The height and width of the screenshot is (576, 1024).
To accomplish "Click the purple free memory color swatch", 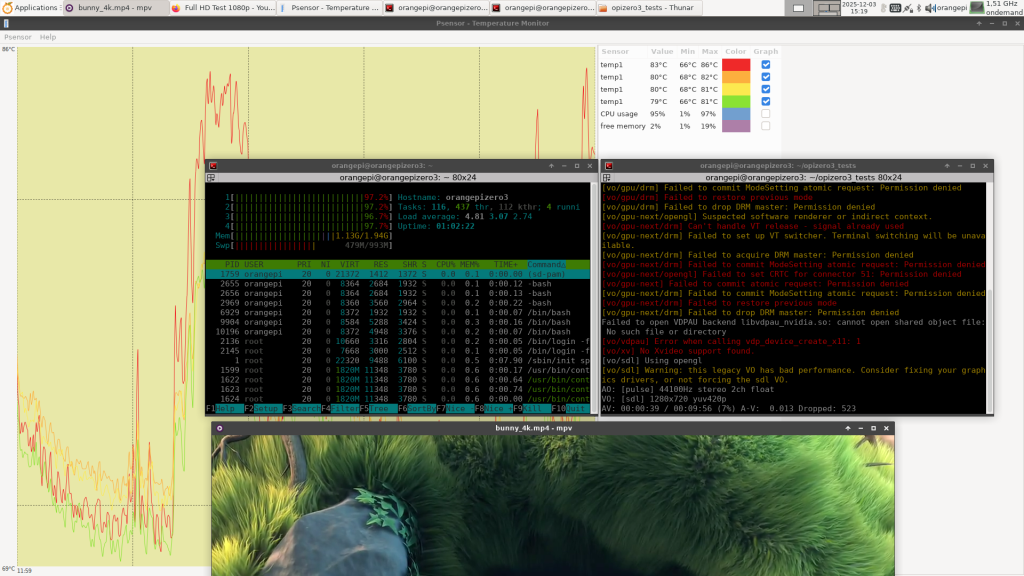I will click(736, 126).
